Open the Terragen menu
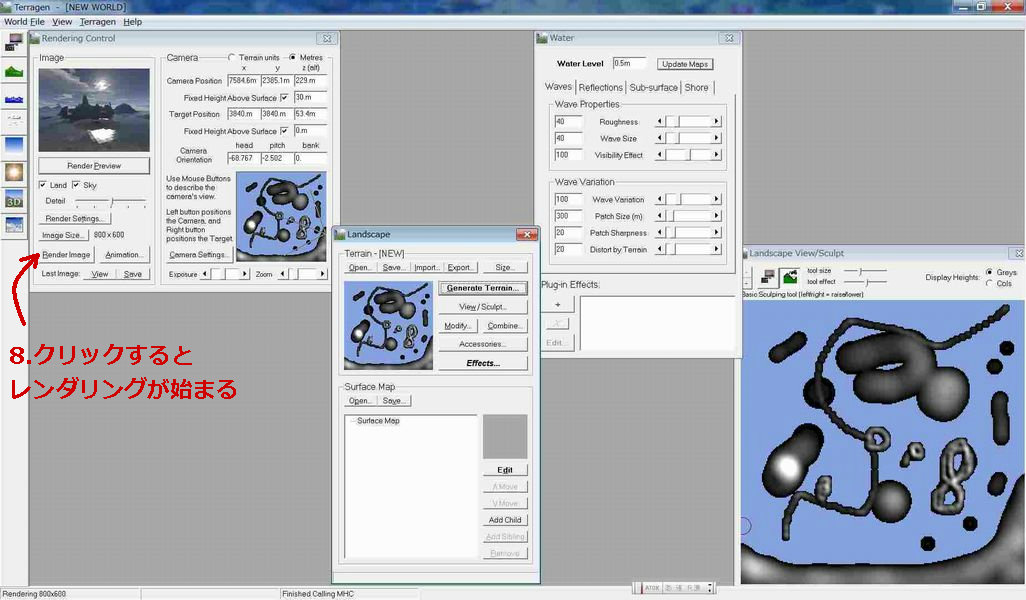 pos(97,22)
